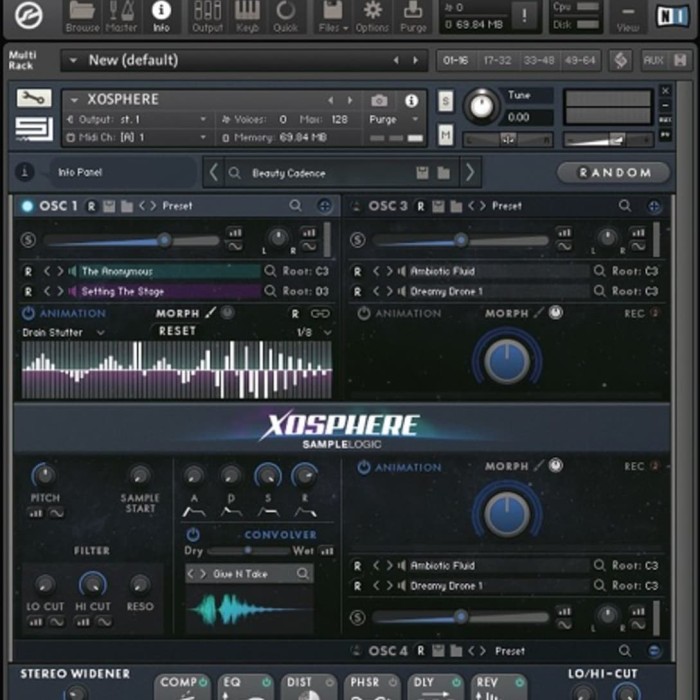Image resolution: width=700 pixels, height=700 pixels.
Task: Go to next preset after Beauty Cadence
Action: (x=470, y=172)
